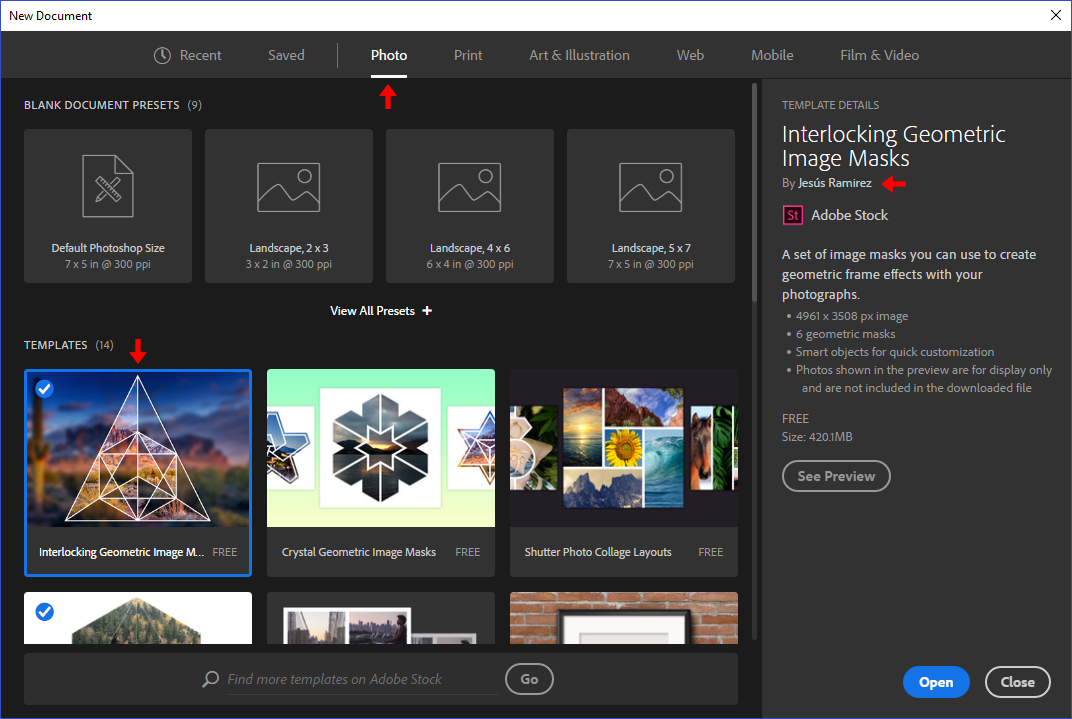Viewport: 1072px width, 719px height.
Task: Click the Jesús Ramirez author link
Action: (x=835, y=183)
